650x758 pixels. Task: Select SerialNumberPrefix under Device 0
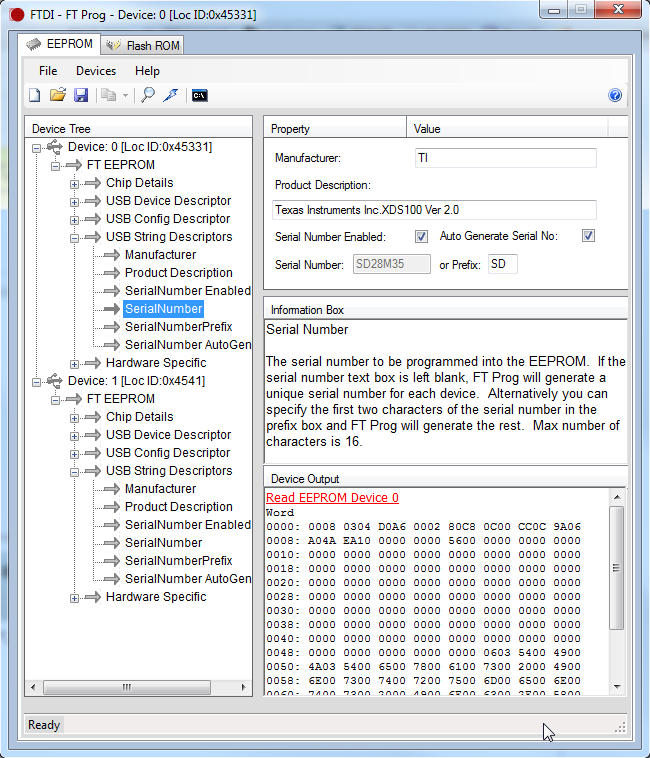178,327
